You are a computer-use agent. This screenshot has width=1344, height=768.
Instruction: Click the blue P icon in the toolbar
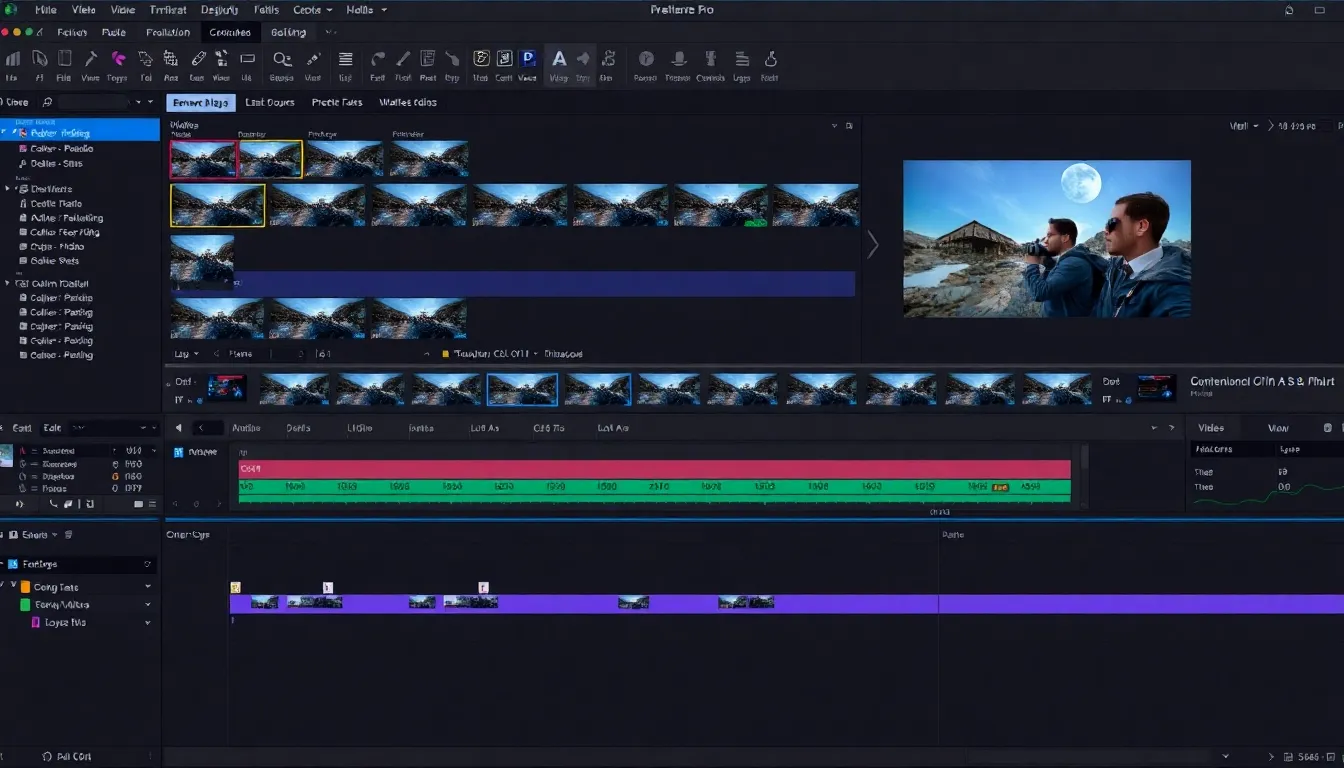[528, 59]
